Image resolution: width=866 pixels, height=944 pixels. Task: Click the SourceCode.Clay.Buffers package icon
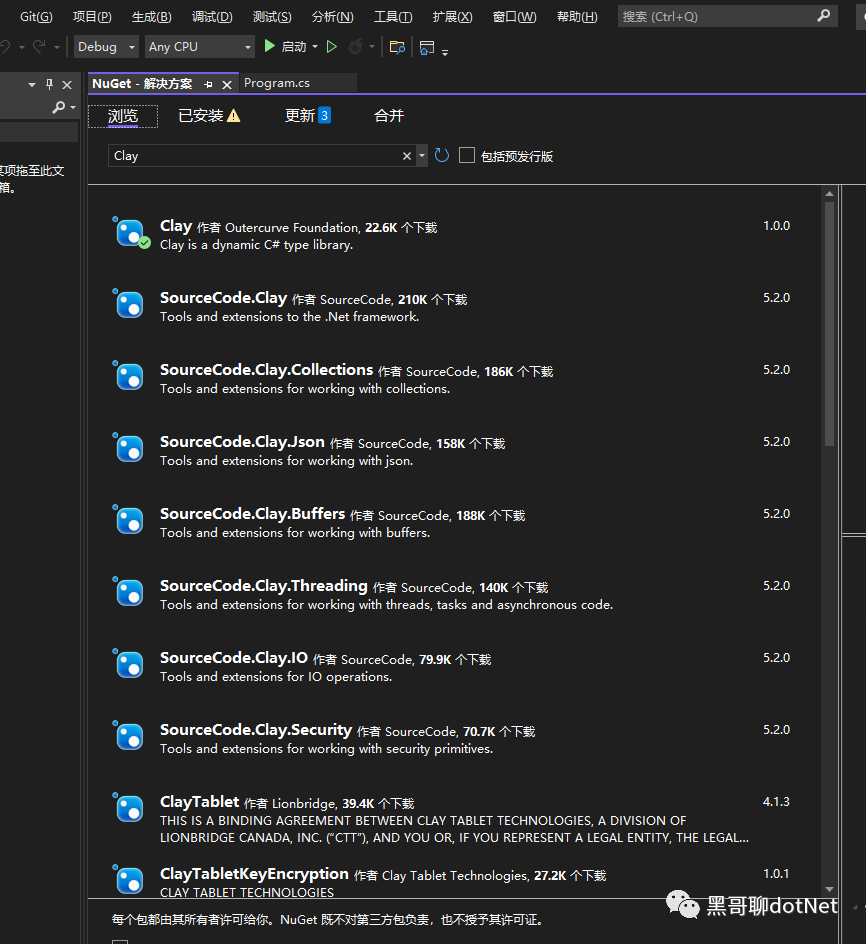click(128, 520)
